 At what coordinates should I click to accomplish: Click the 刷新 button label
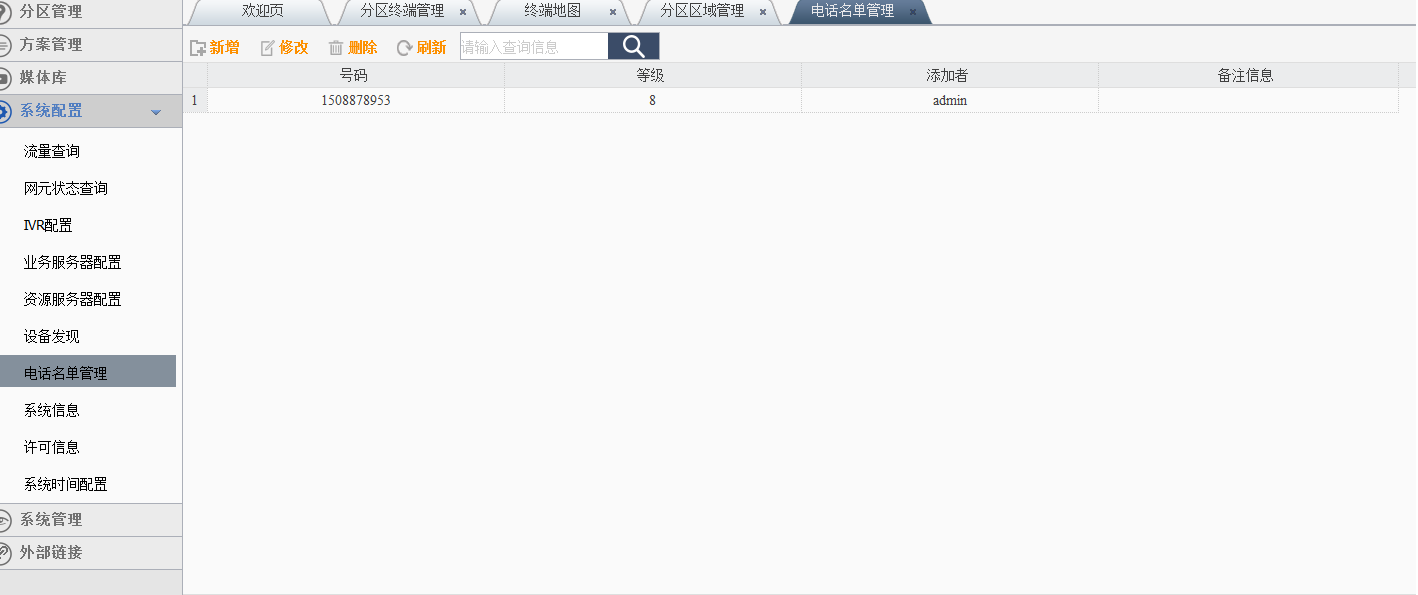(432, 48)
